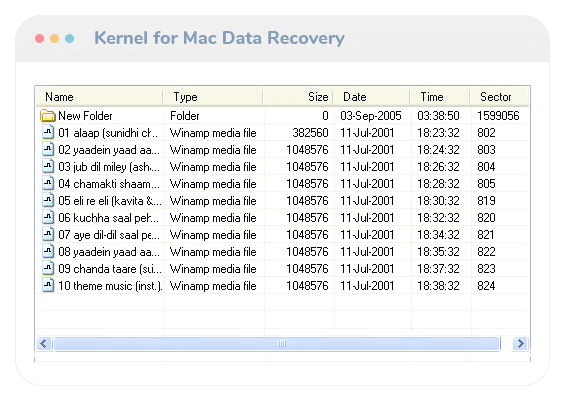Viewport: 565px width, 401px height.
Task: Click the file icon beside 10 theme music
Action: pyautogui.click(x=48, y=285)
